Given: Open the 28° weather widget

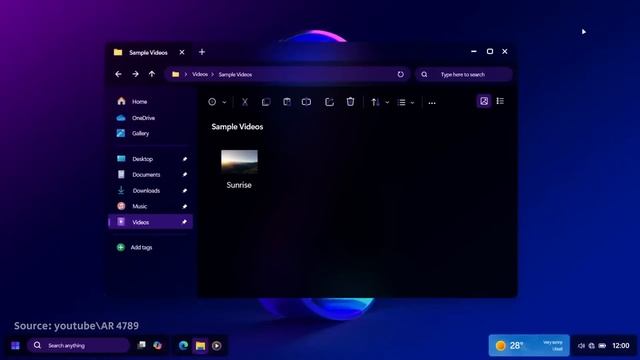Looking at the screenshot, I should tap(529, 346).
